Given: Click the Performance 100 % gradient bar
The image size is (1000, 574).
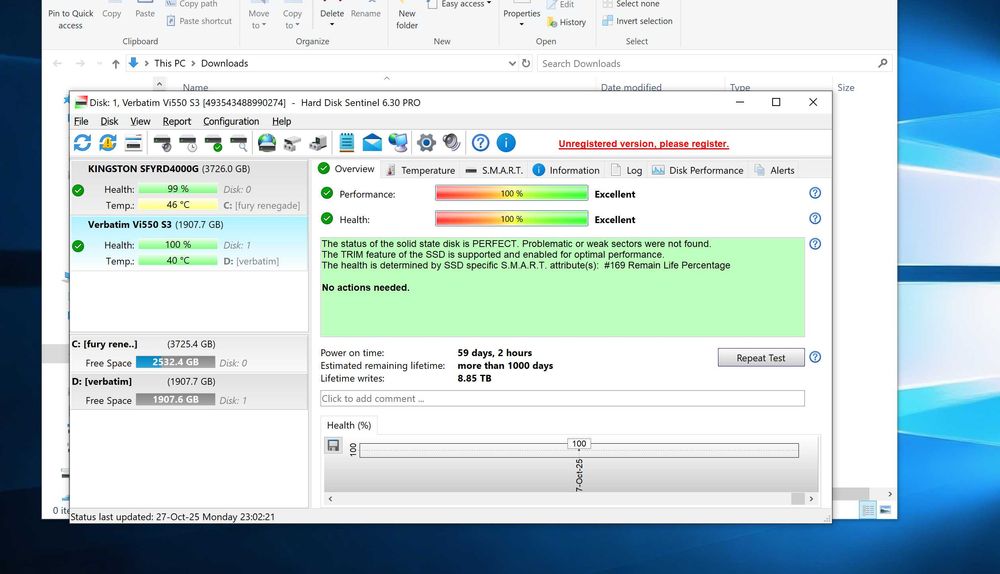Looking at the screenshot, I should pyautogui.click(x=511, y=193).
